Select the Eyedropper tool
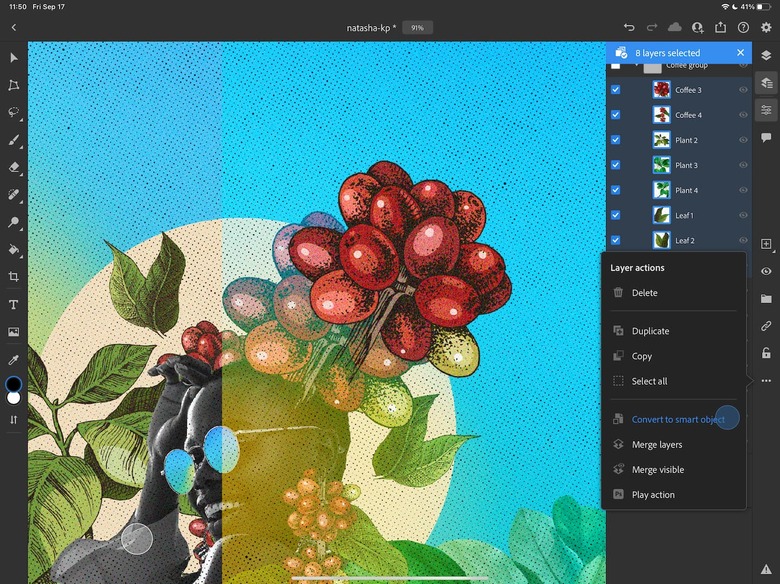 point(14,359)
